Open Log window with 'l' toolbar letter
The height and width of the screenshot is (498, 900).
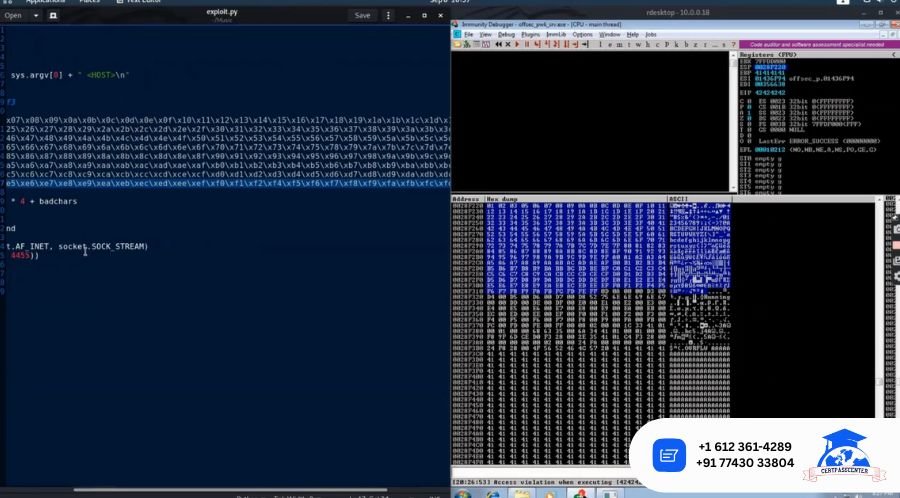click(600, 45)
